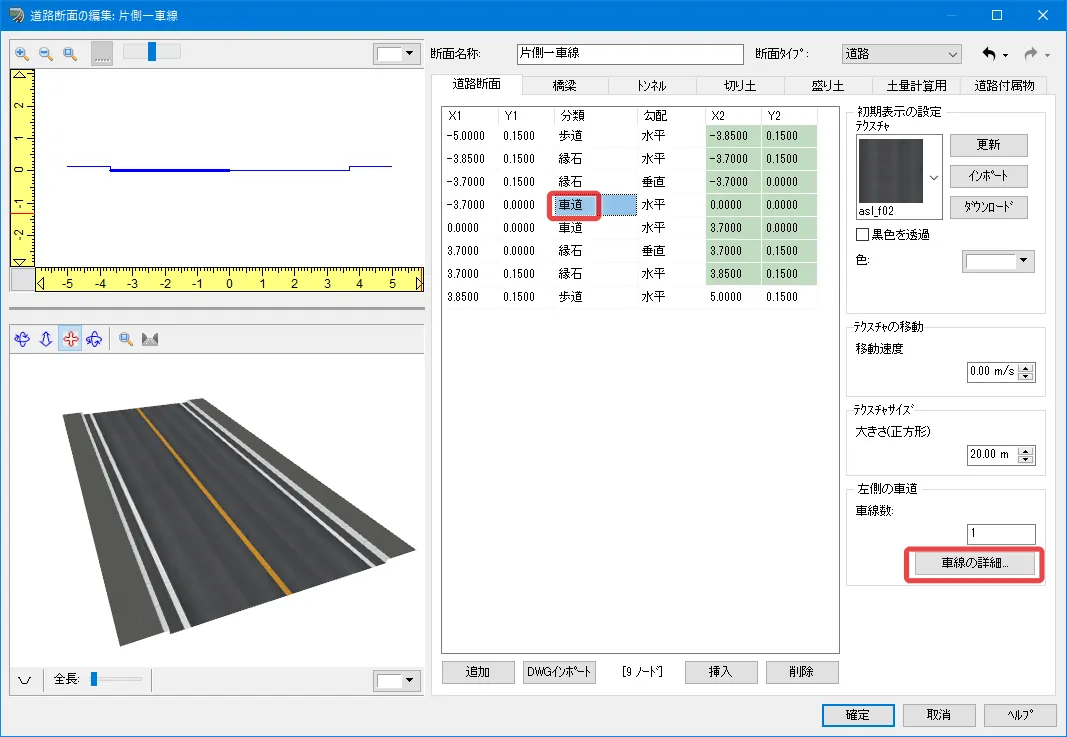Click the undo arrow icon
The height and width of the screenshot is (737, 1067).
(x=989, y=54)
